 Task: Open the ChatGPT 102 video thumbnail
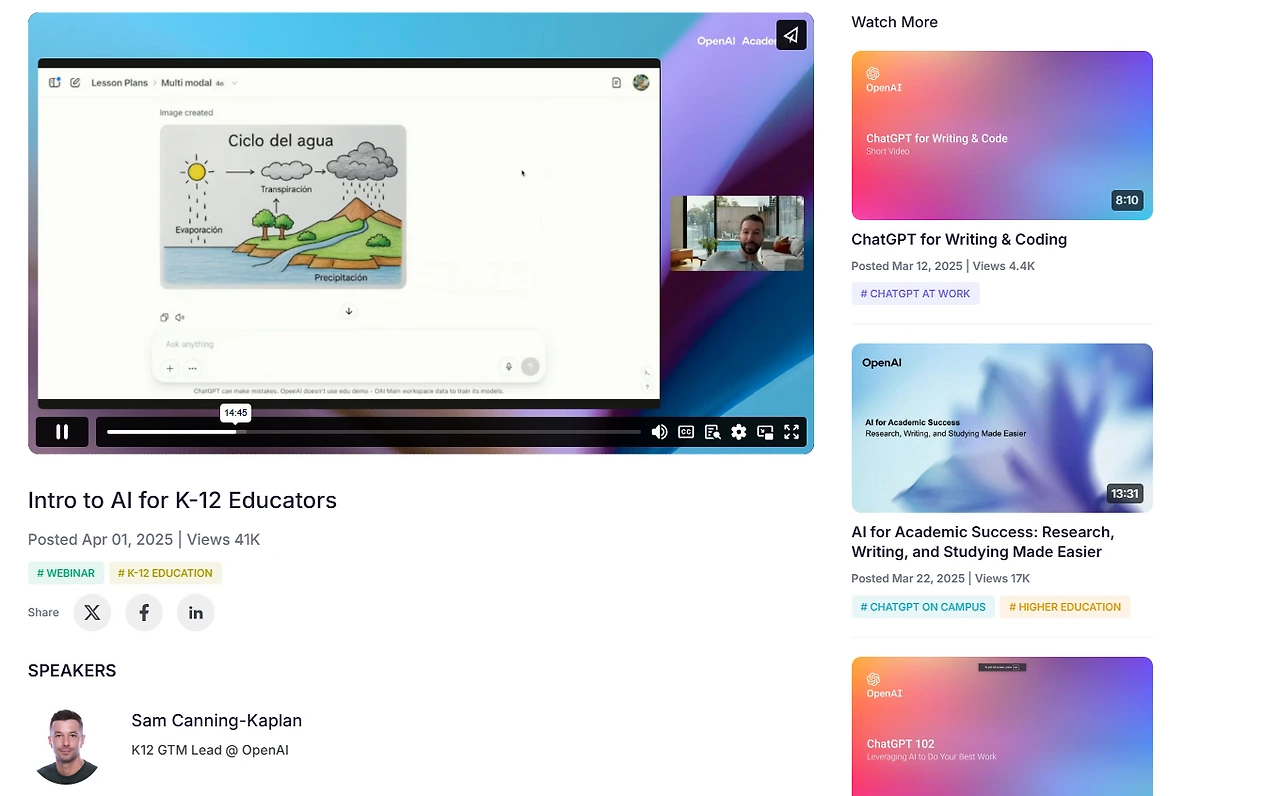(x=1002, y=726)
